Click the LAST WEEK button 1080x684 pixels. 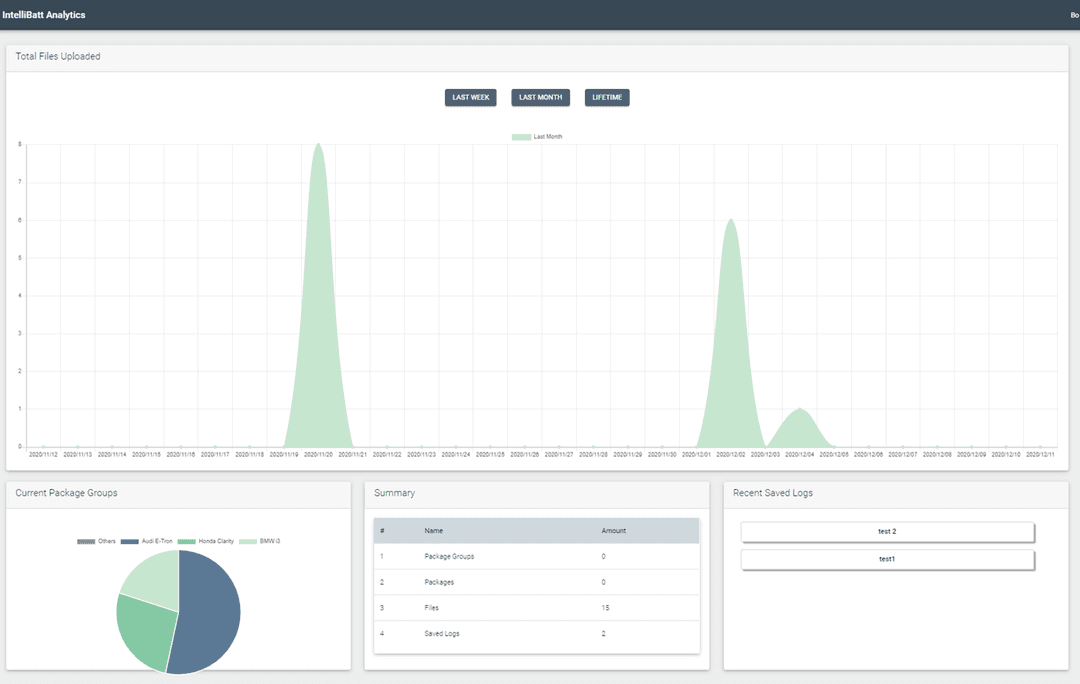[x=470, y=98]
